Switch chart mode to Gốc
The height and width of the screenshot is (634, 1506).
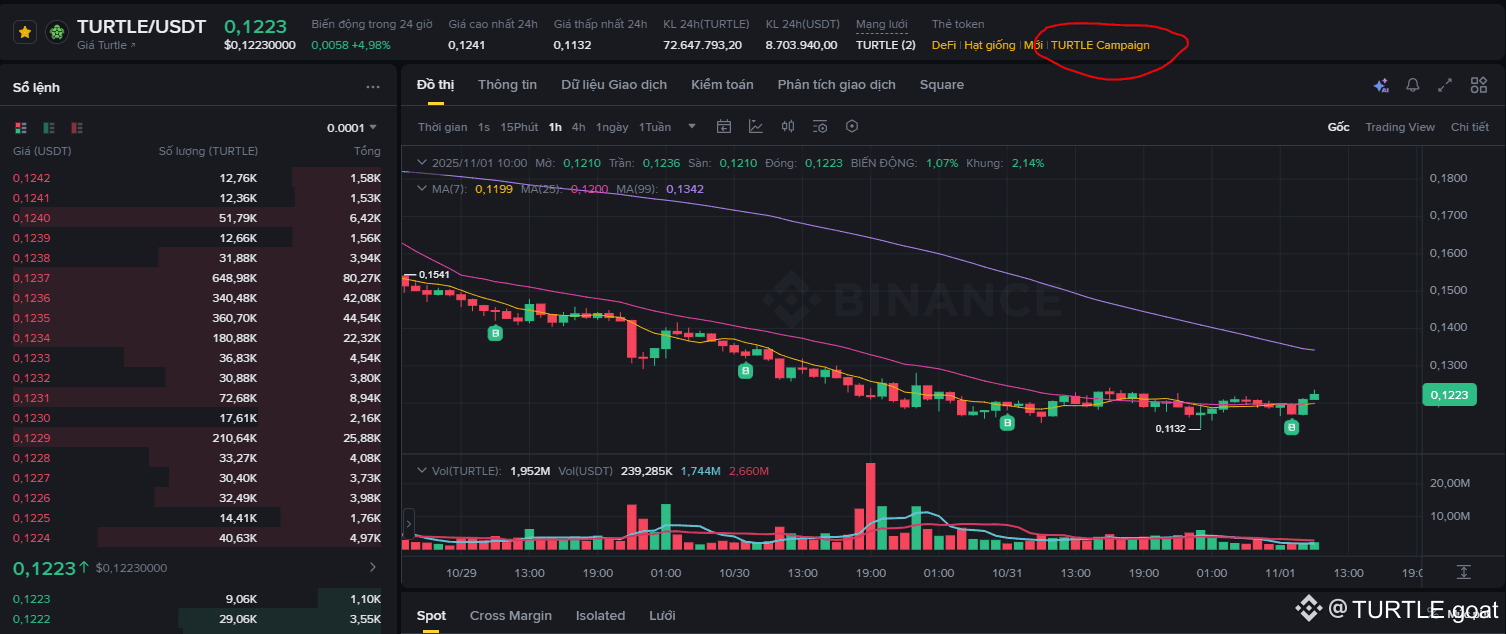tap(1338, 127)
